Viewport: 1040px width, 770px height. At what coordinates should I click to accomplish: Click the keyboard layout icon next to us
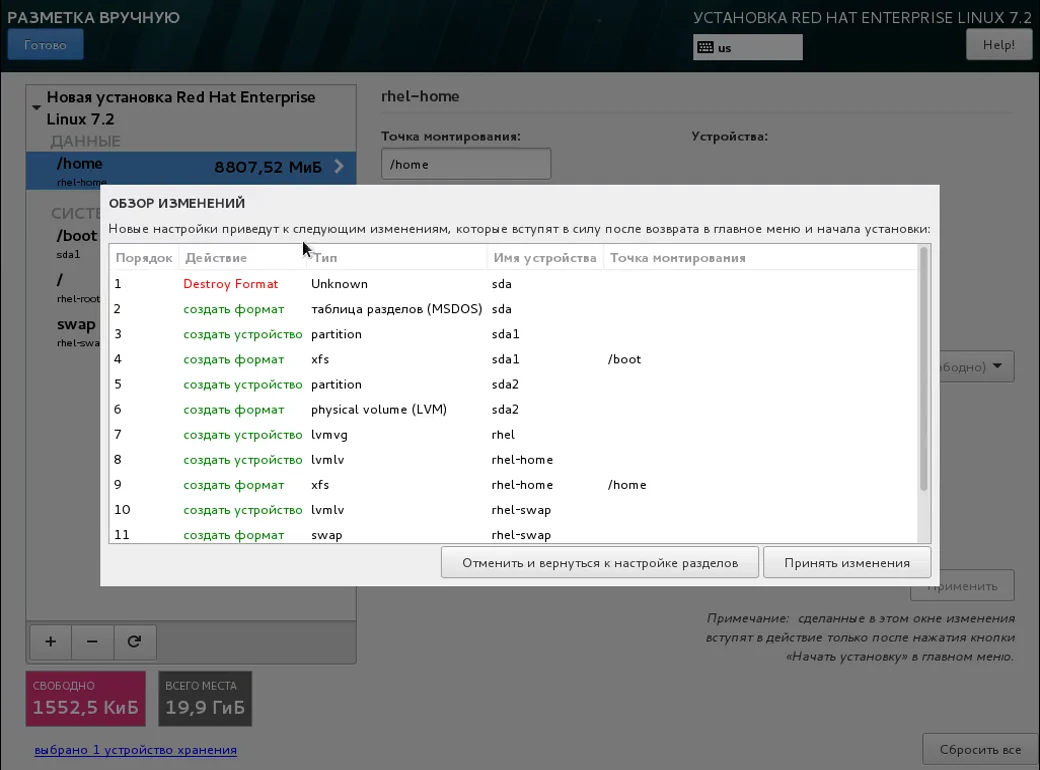(706, 48)
